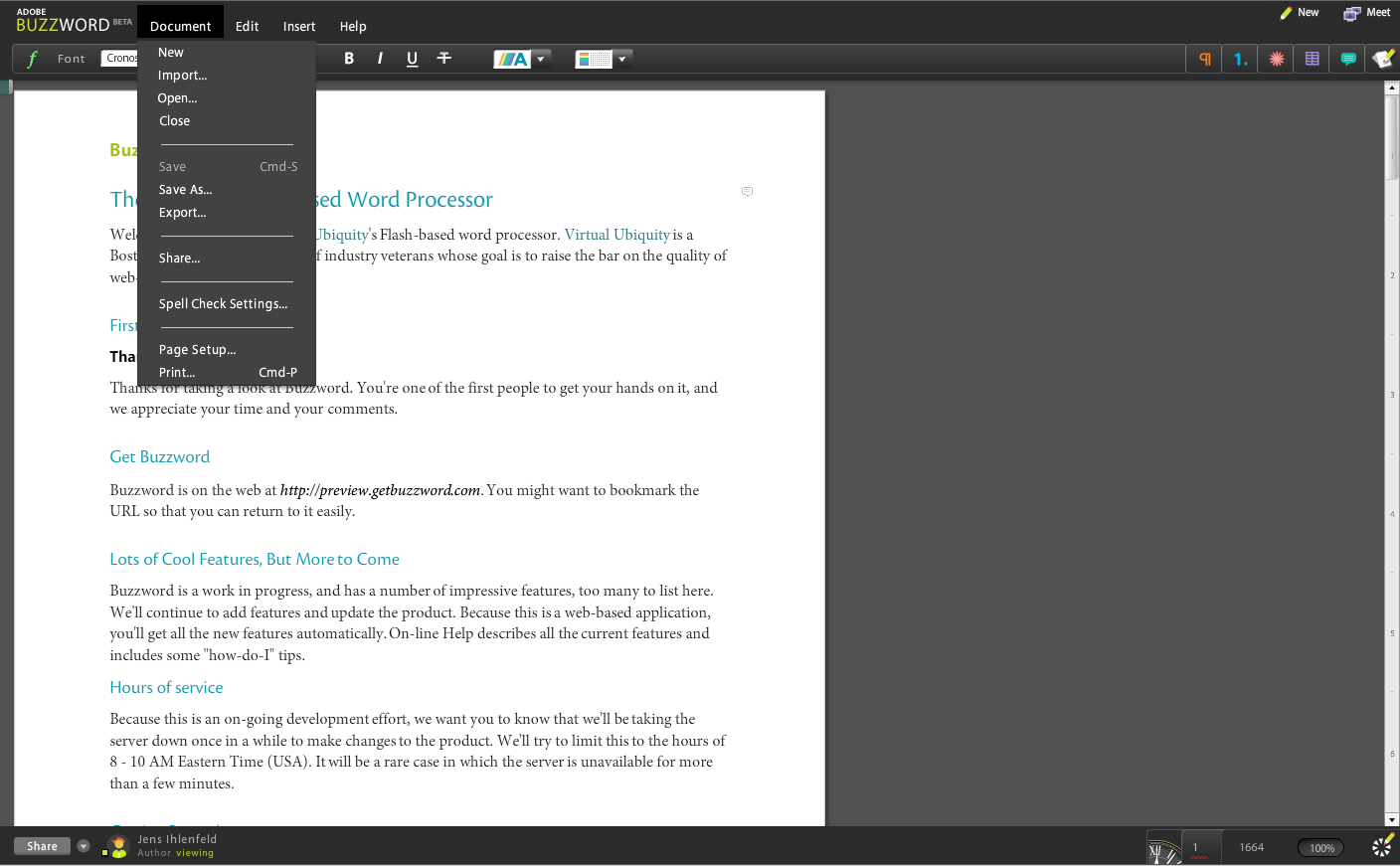Expand the highlight color dropdown arrow
The image size is (1400, 866).
622,58
